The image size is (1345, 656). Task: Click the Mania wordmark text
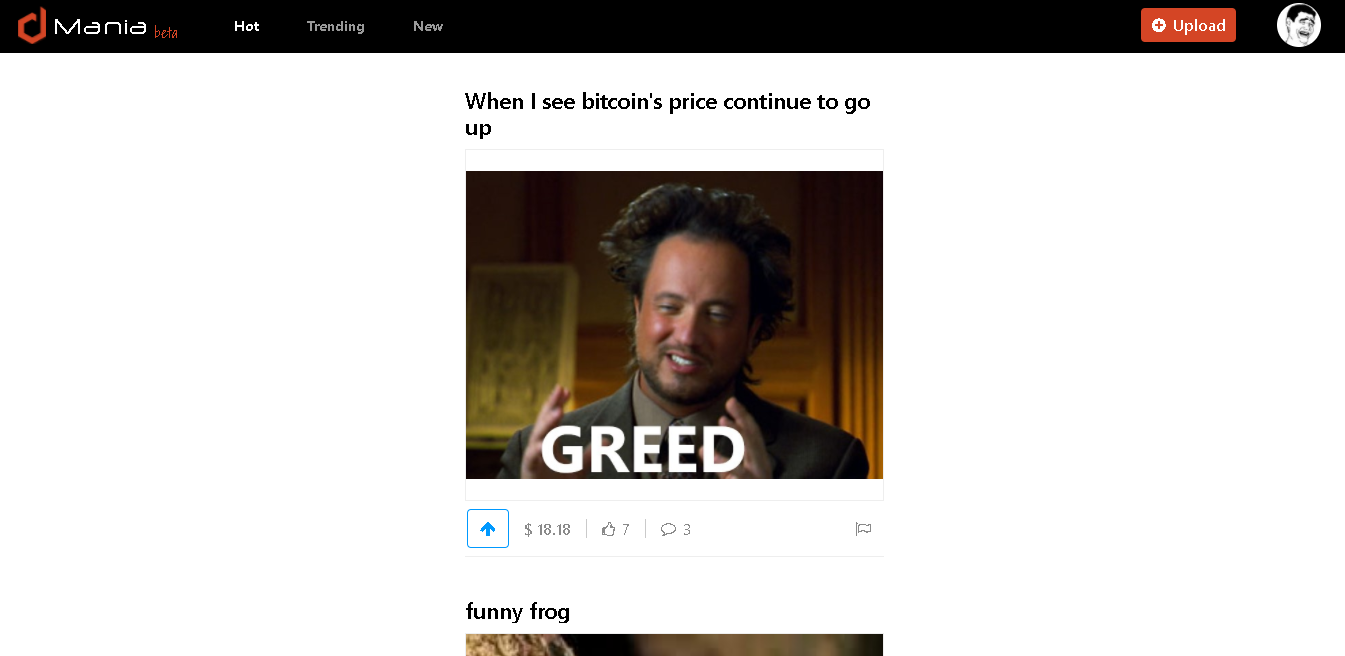(x=100, y=26)
